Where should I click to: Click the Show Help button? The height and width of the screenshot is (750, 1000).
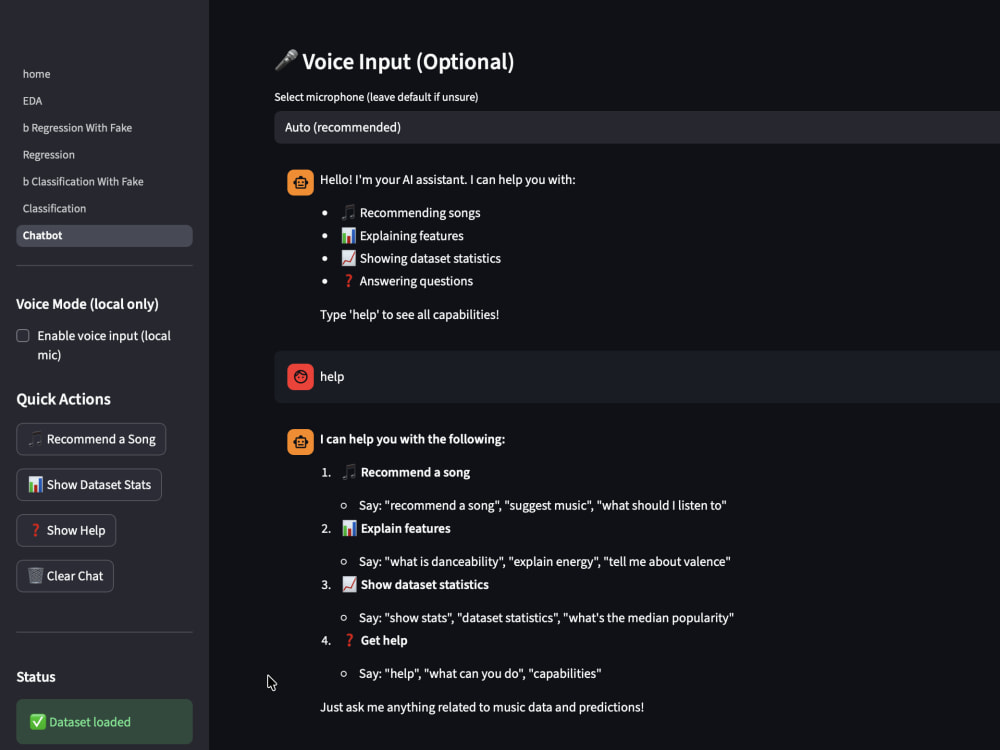(x=66, y=531)
